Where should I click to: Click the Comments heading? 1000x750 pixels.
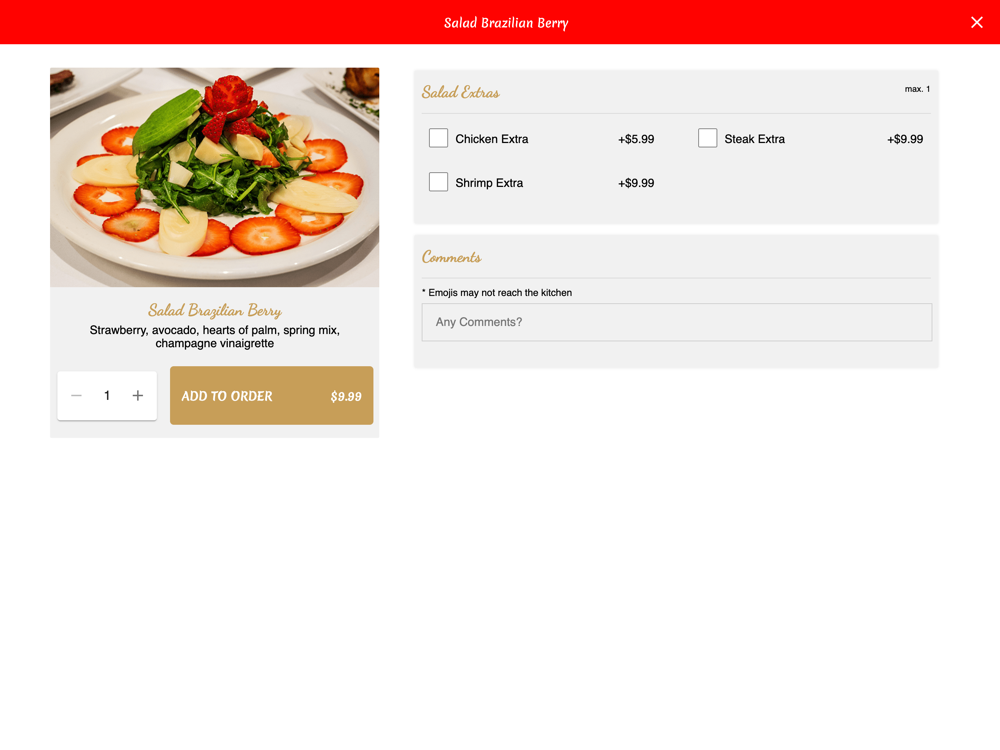[452, 257]
